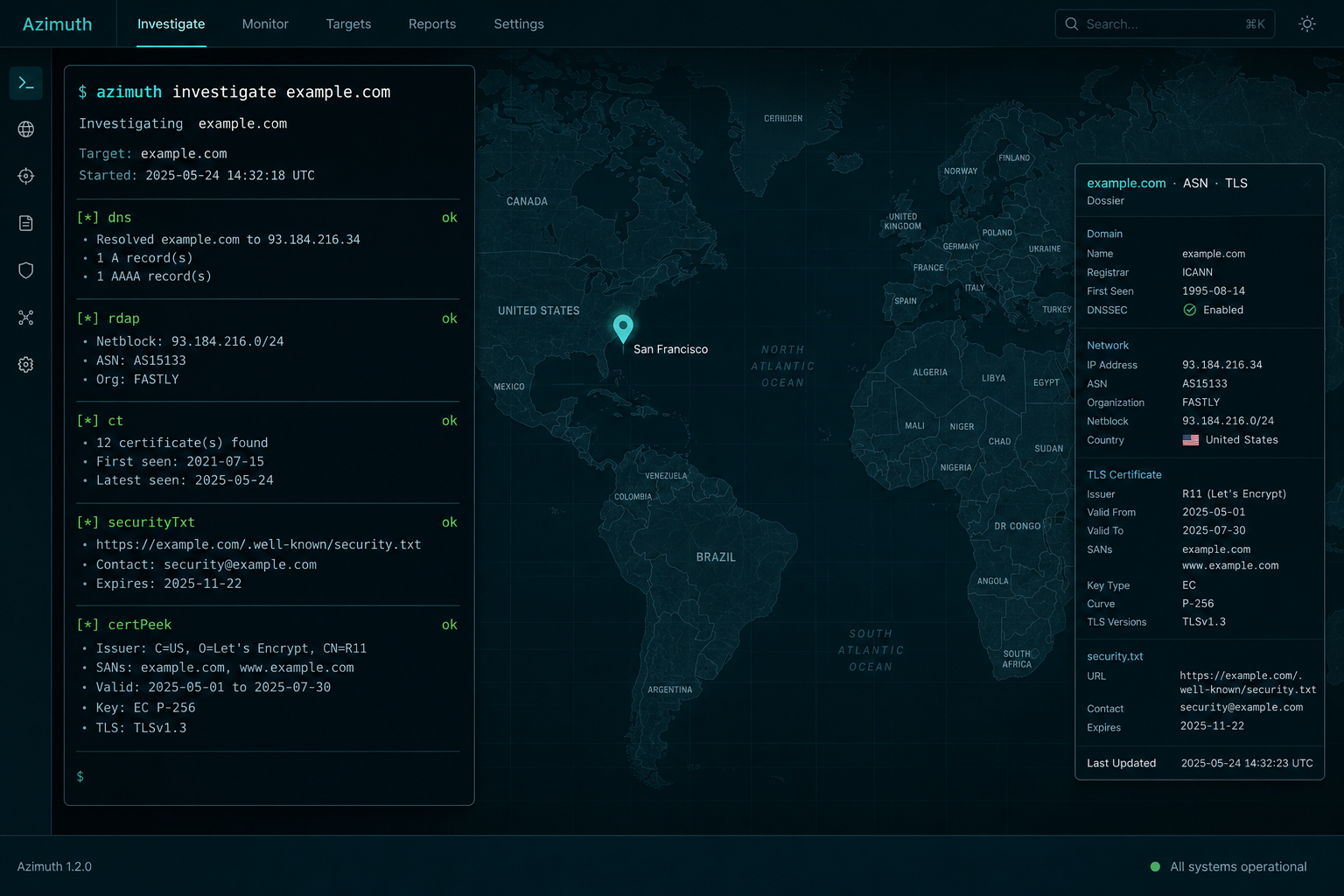Toggle the light/dark theme sun icon

(x=1307, y=24)
